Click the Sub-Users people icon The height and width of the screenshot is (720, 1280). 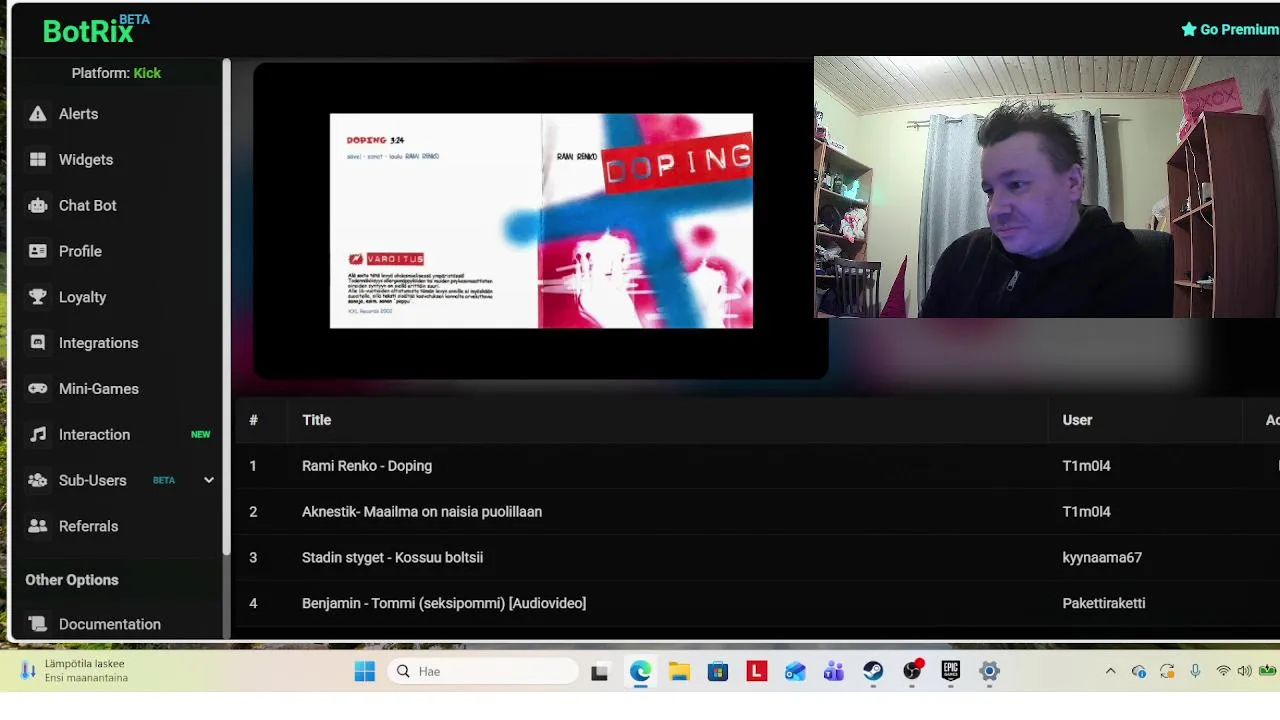pyautogui.click(x=38, y=481)
